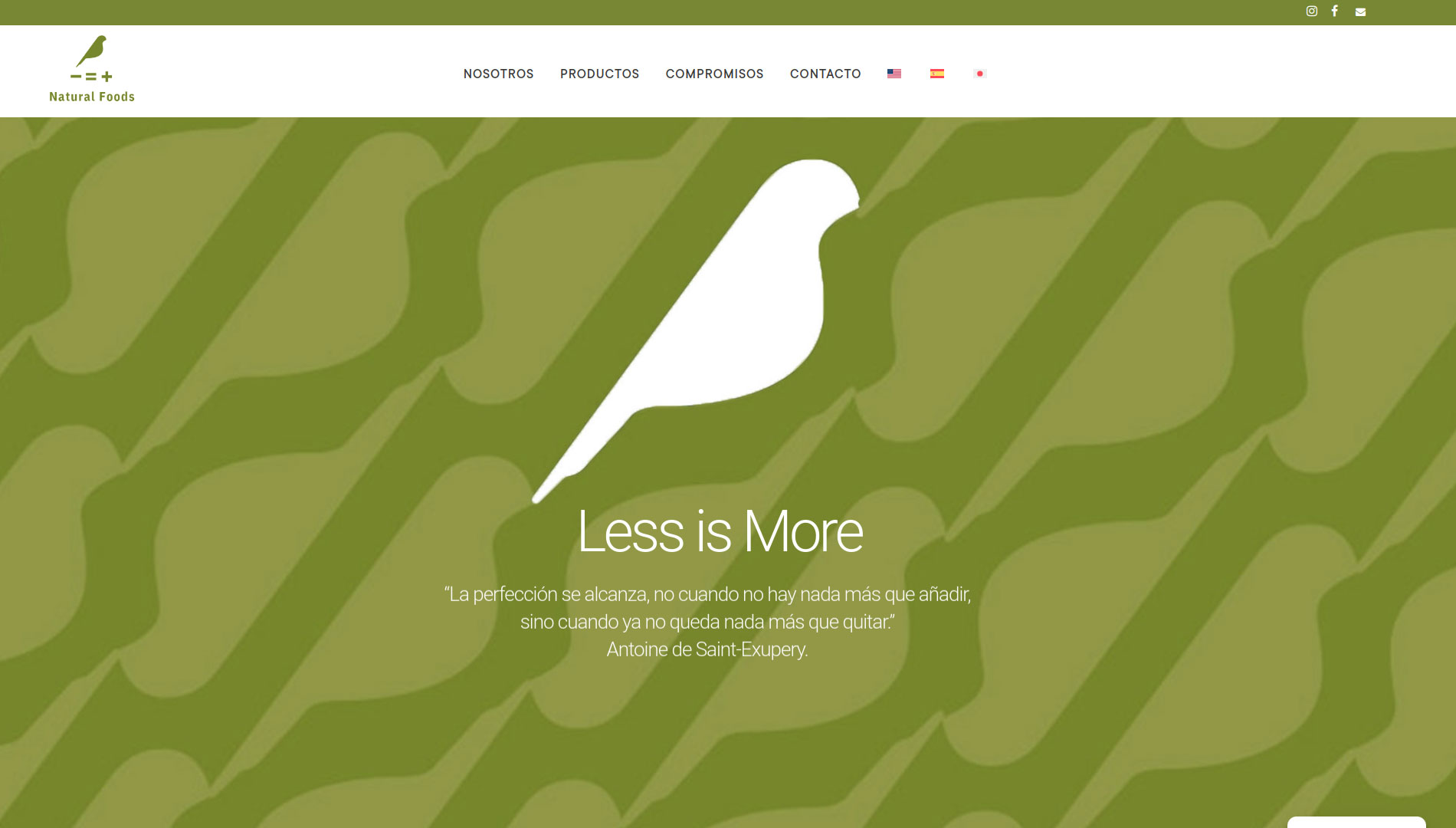Open the Instagram profile icon
Screen dimensions: 1456x828
[1312, 11]
